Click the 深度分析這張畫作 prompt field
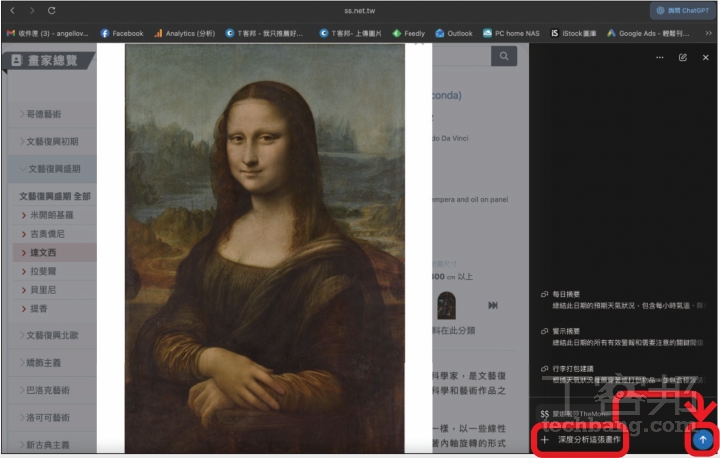The image size is (720, 458). [x=589, y=440]
